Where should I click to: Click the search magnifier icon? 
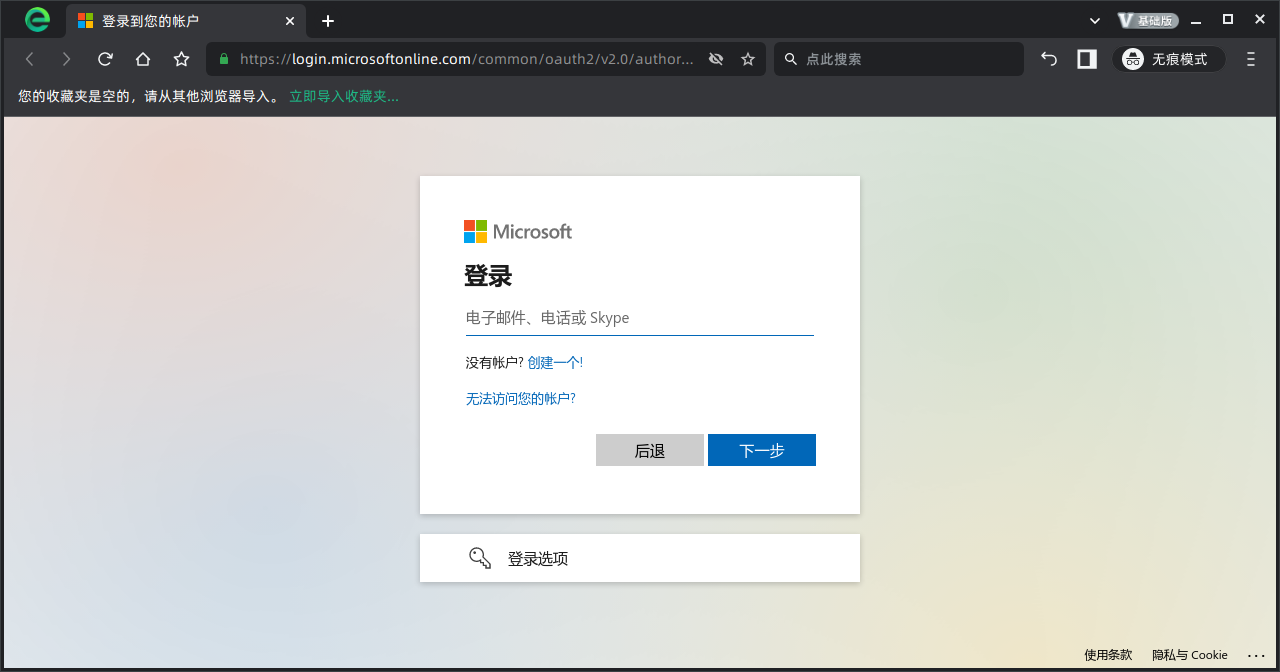coord(791,59)
